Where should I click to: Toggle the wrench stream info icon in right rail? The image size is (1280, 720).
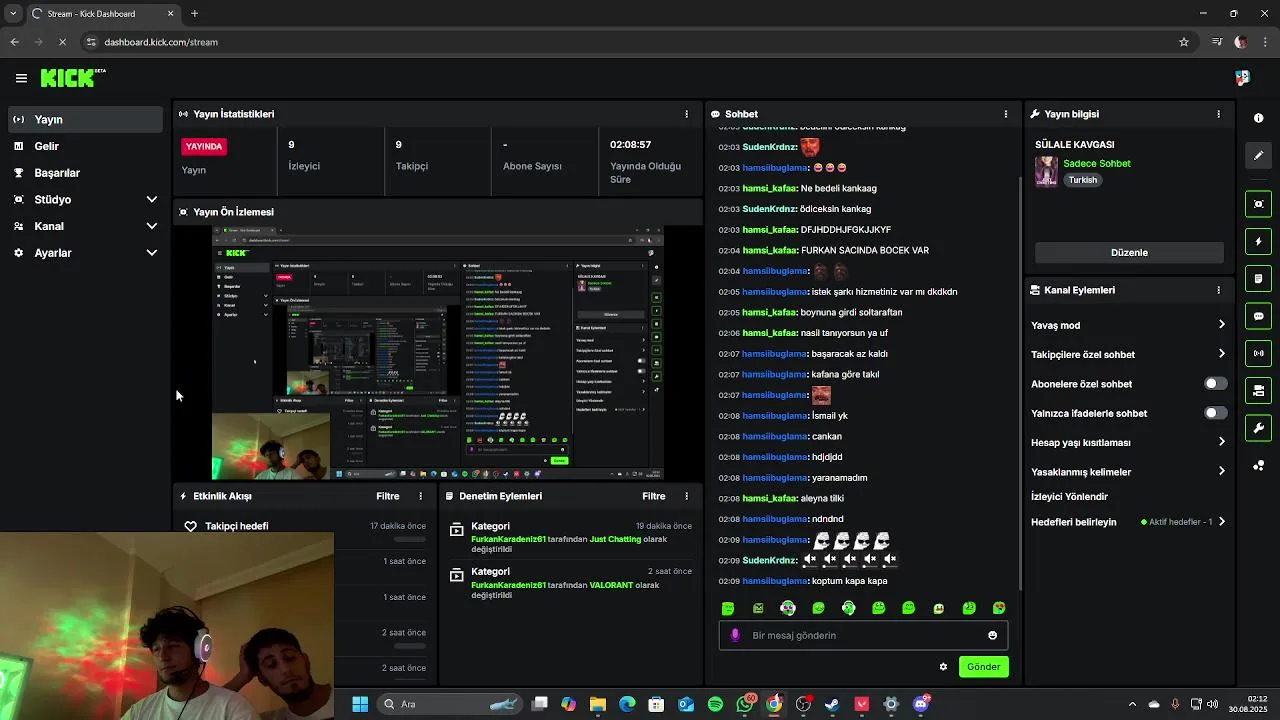pyautogui.click(x=1258, y=428)
